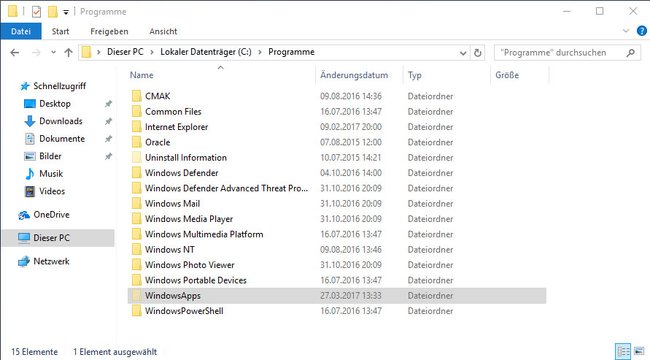
Task: Switch to the Start ribbon tab
Action: pyautogui.click(x=61, y=32)
